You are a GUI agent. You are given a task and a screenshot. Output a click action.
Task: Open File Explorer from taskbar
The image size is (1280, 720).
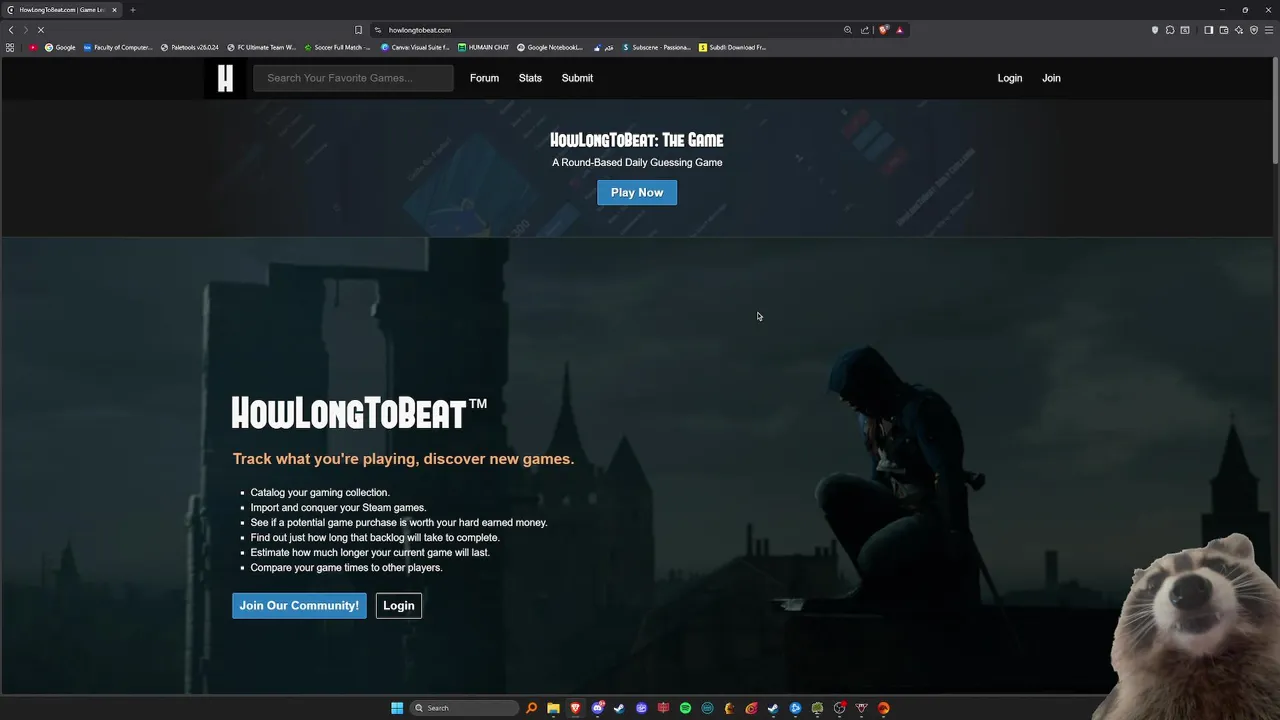point(553,708)
